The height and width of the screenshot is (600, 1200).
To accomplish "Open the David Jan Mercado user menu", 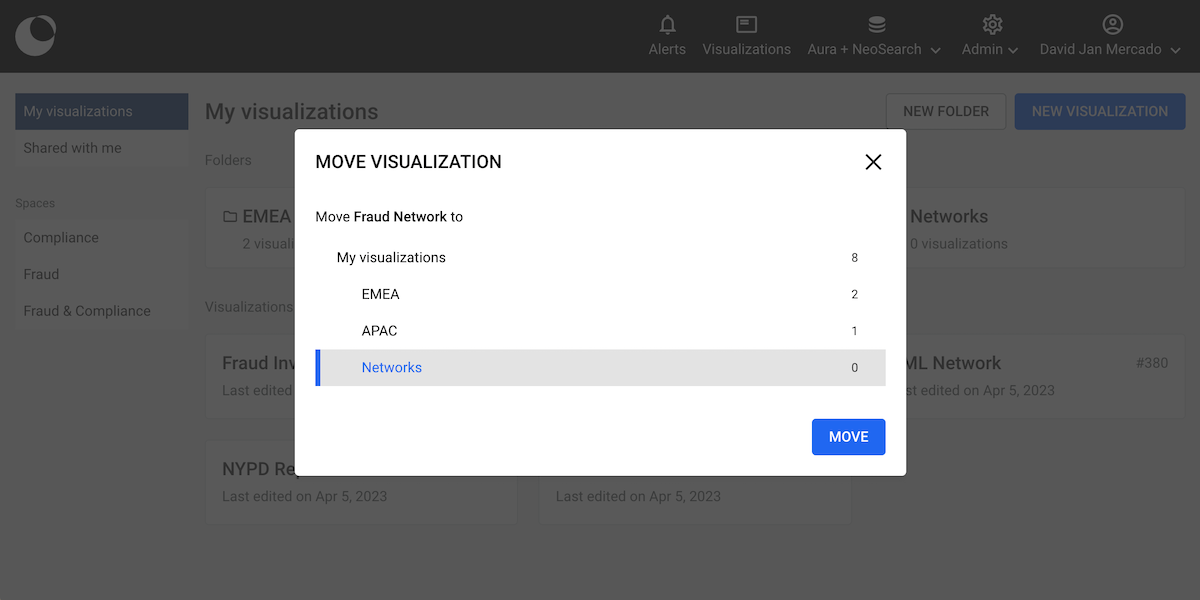I will (x=1110, y=49).
